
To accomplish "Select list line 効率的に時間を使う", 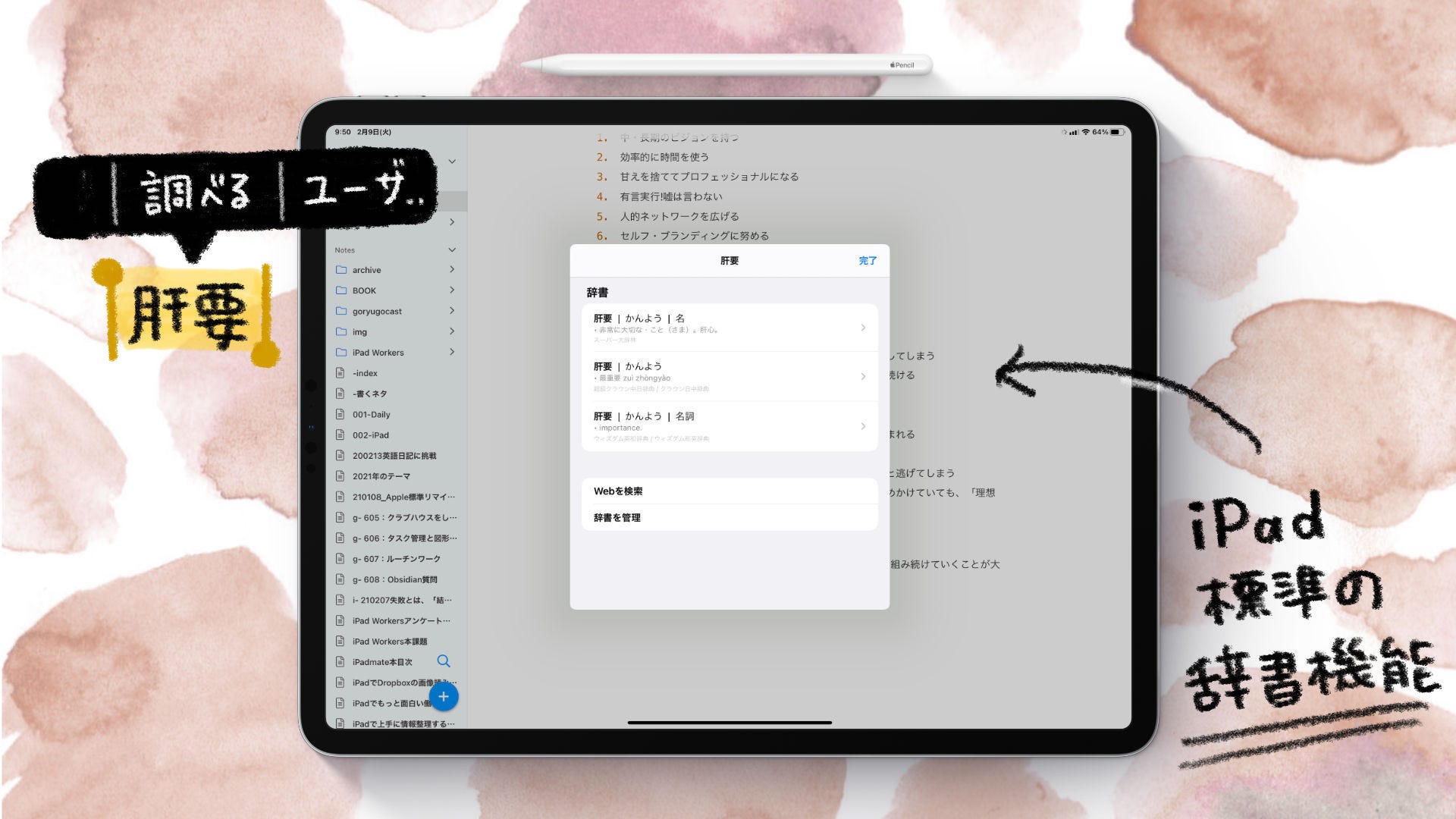I will click(664, 157).
